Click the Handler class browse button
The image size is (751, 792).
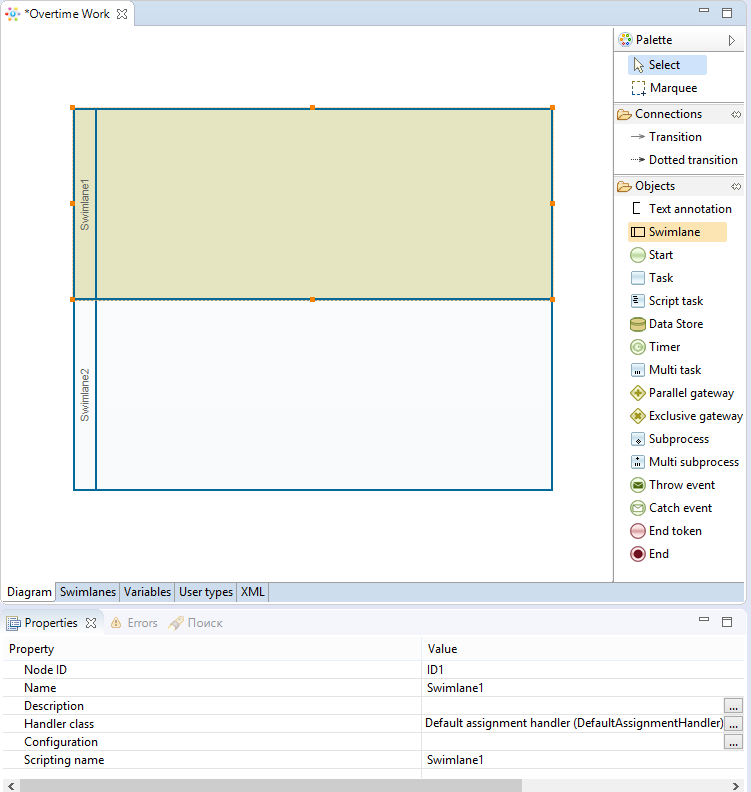[x=733, y=724]
